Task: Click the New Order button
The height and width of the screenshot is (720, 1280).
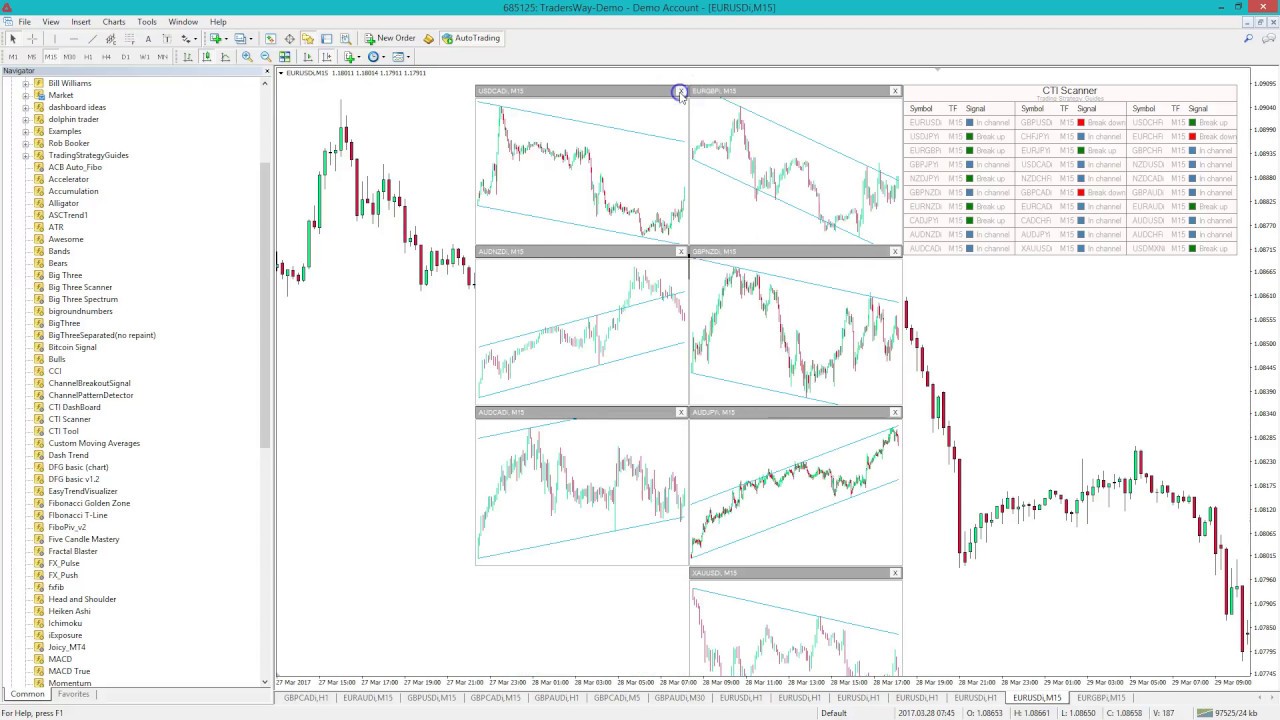Action: [x=390, y=38]
